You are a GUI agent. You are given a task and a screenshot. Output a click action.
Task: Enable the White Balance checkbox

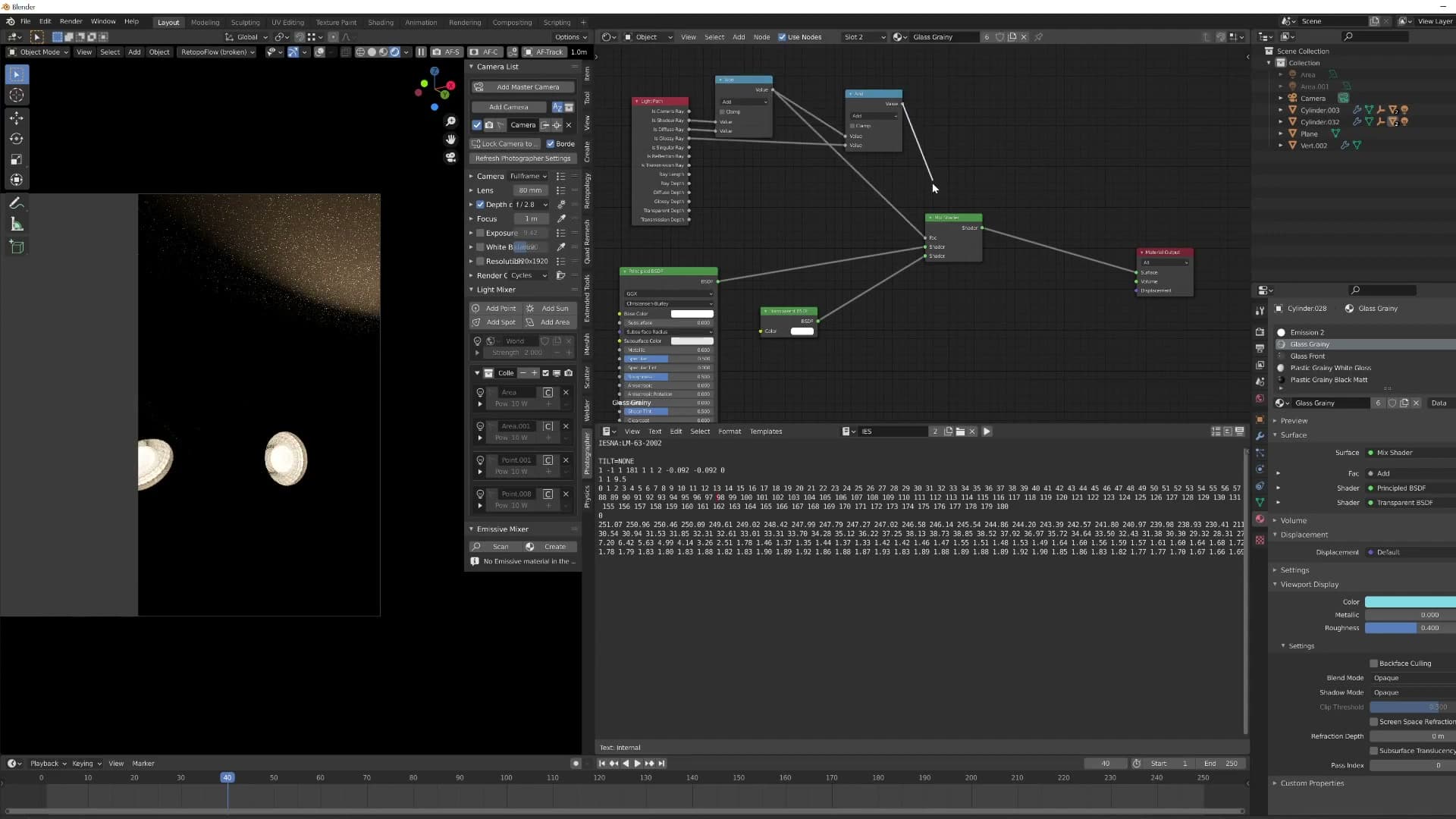tap(480, 247)
